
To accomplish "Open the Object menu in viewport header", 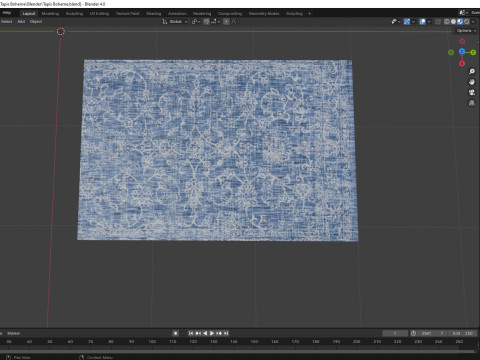I will coord(36,22).
